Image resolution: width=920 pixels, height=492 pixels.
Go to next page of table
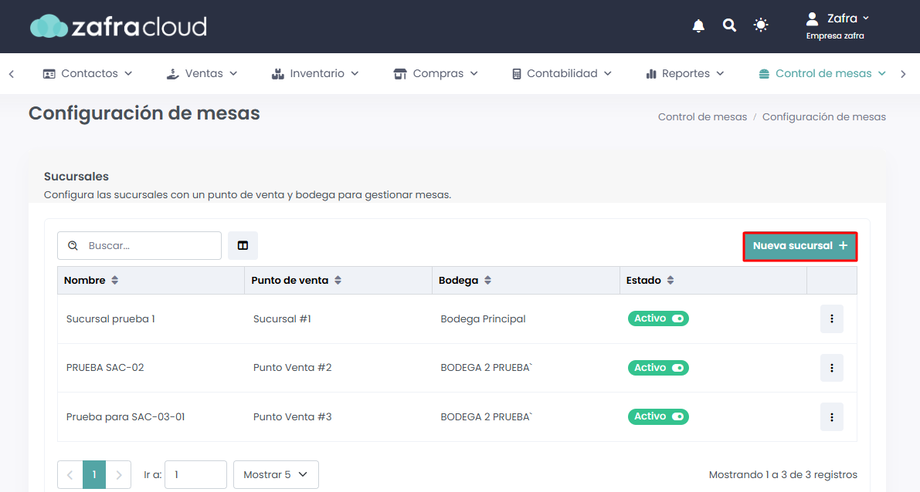click(x=119, y=474)
